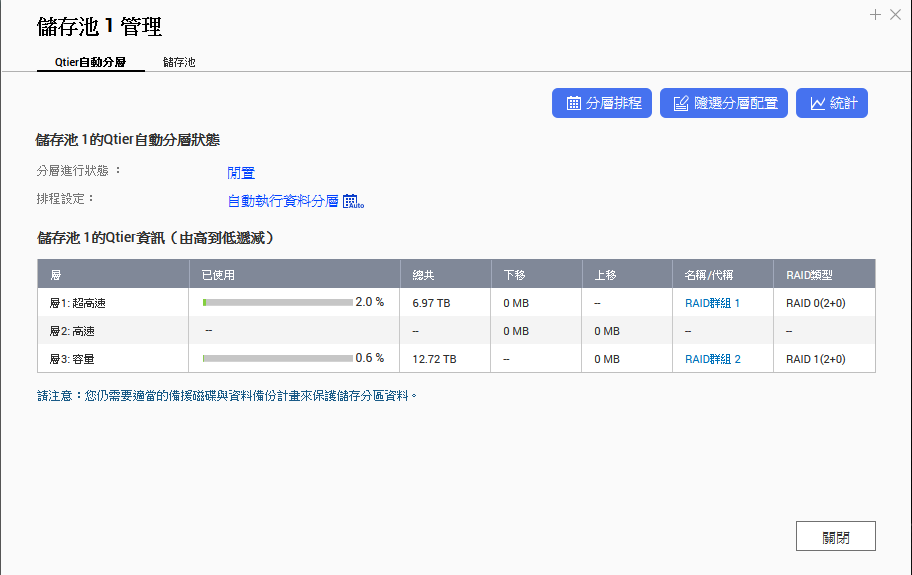Open the RAID群組 1 link

(712, 302)
